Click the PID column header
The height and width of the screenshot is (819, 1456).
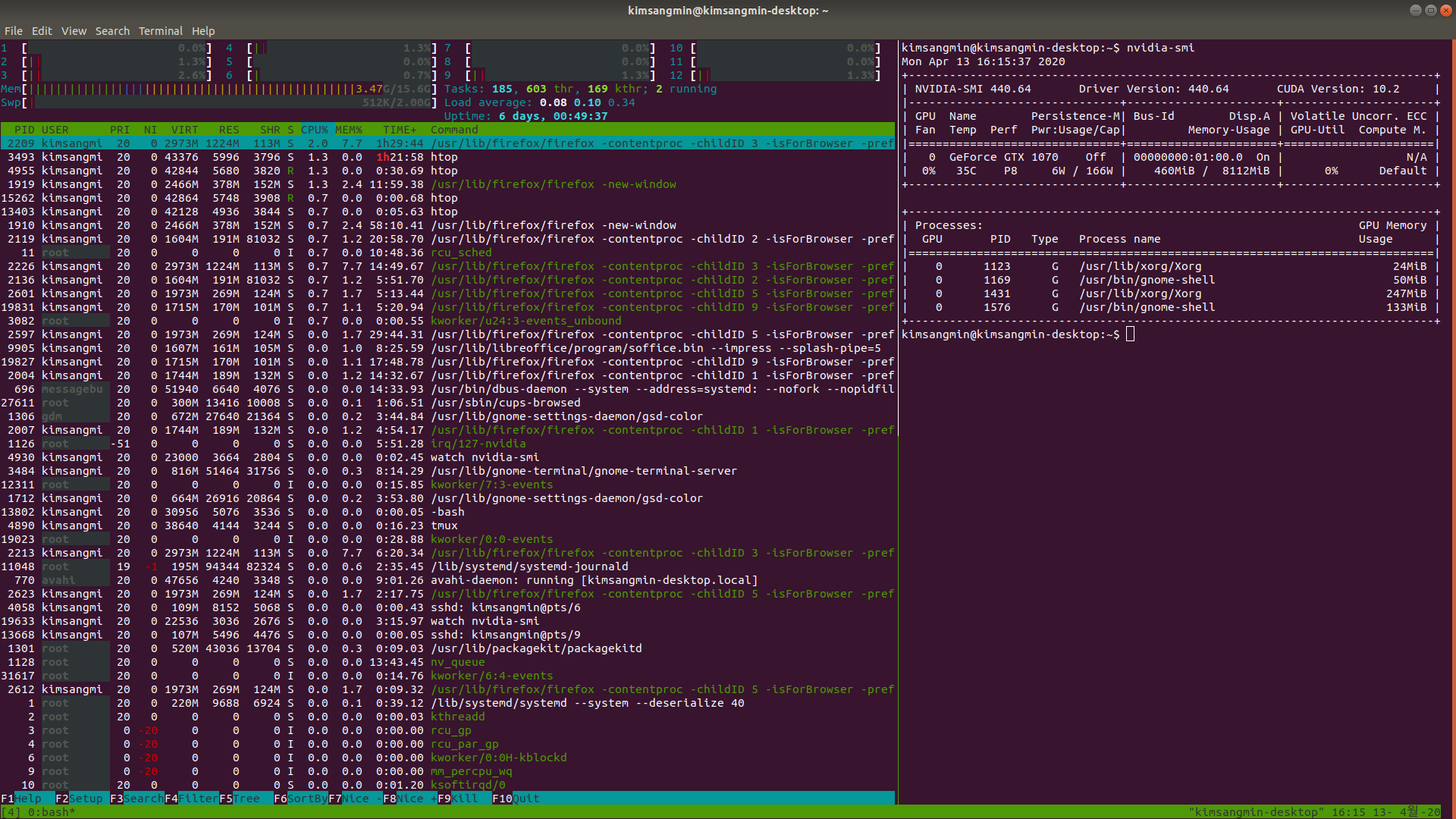(x=24, y=130)
